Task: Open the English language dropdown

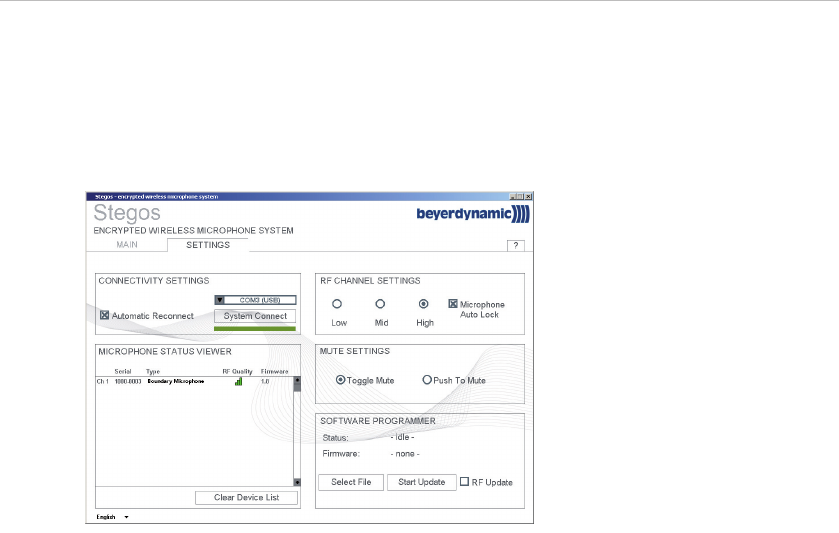Action: [x=112, y=517]
